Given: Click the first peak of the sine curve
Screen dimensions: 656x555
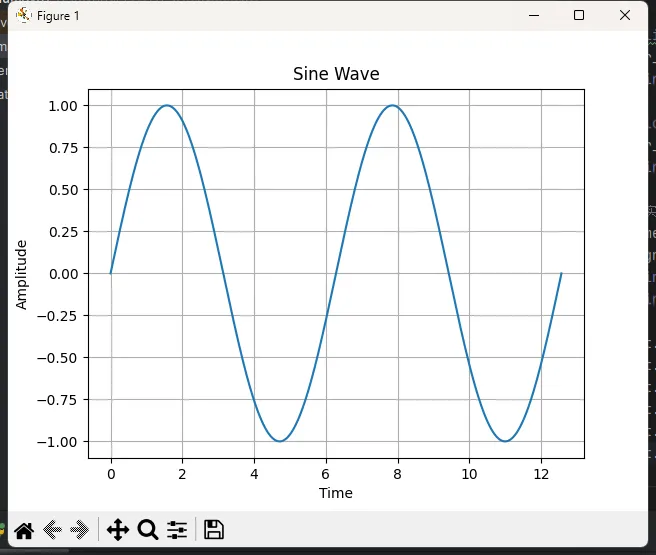Looking at the screenshot, I should point(167,105).
